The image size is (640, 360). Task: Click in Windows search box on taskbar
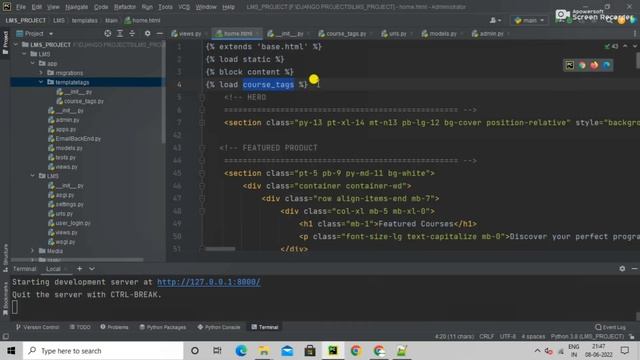pos(103,351)
